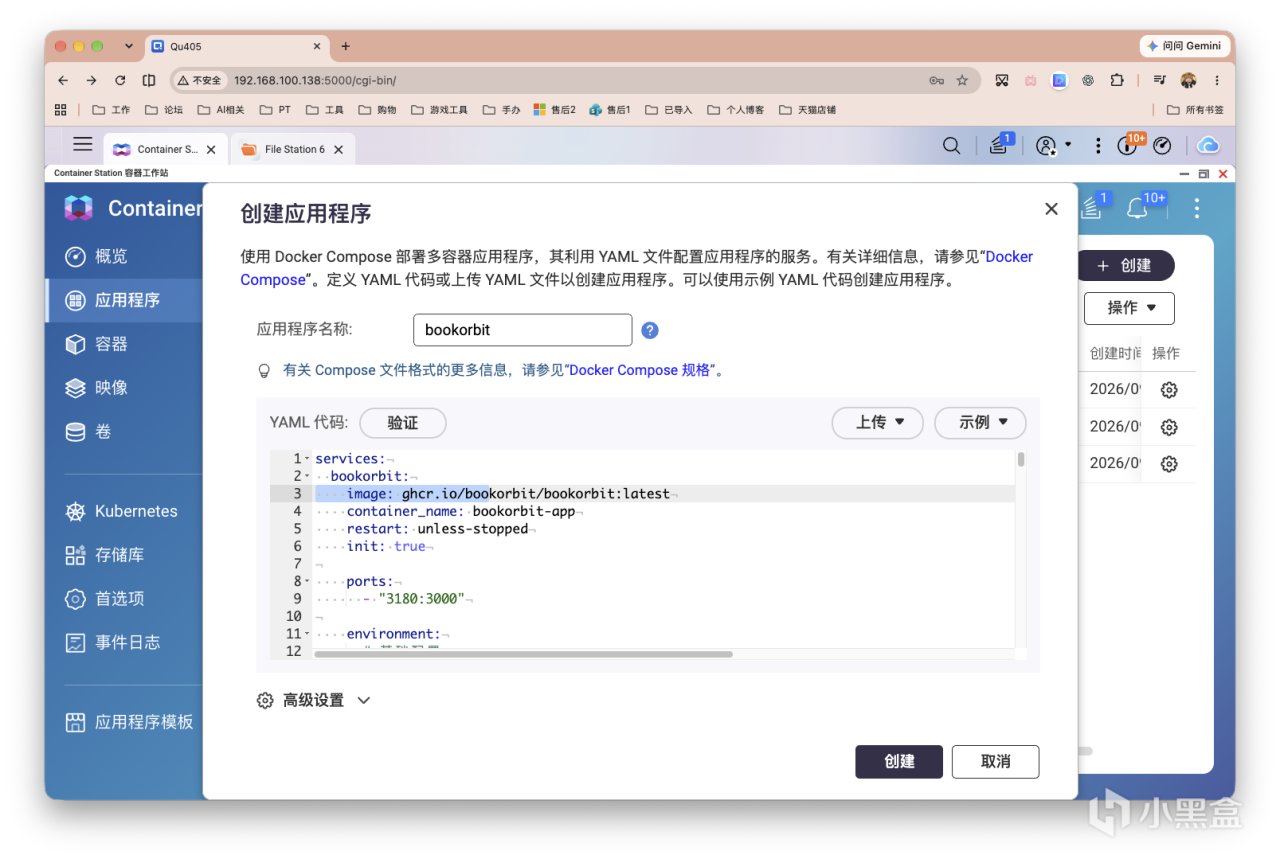Open the browser extensions puzzle icon
This screenshot has width=1280, height=859.
(1117, 80)
